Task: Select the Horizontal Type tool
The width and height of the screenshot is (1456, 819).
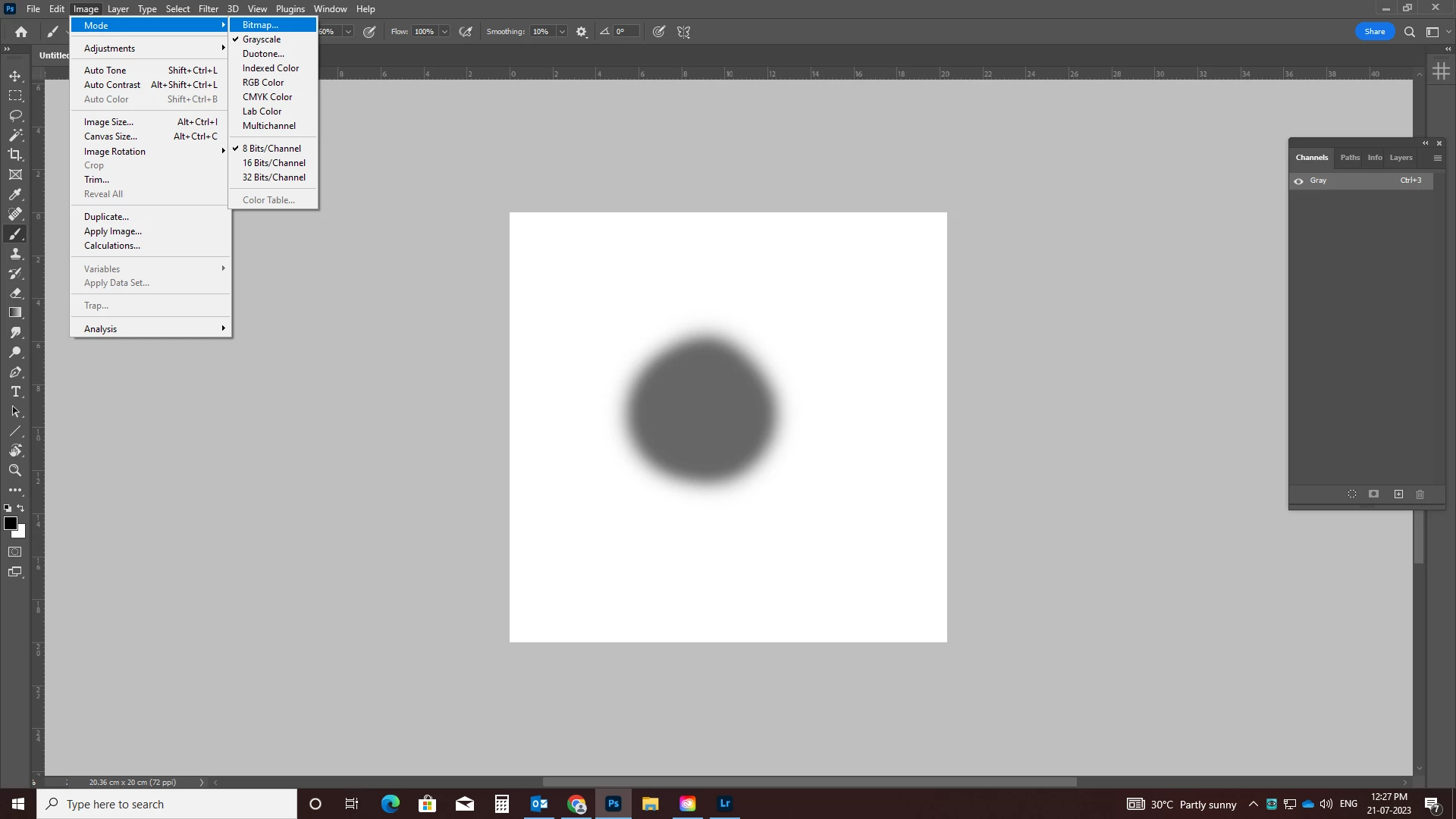Action: tap(15, 392)
